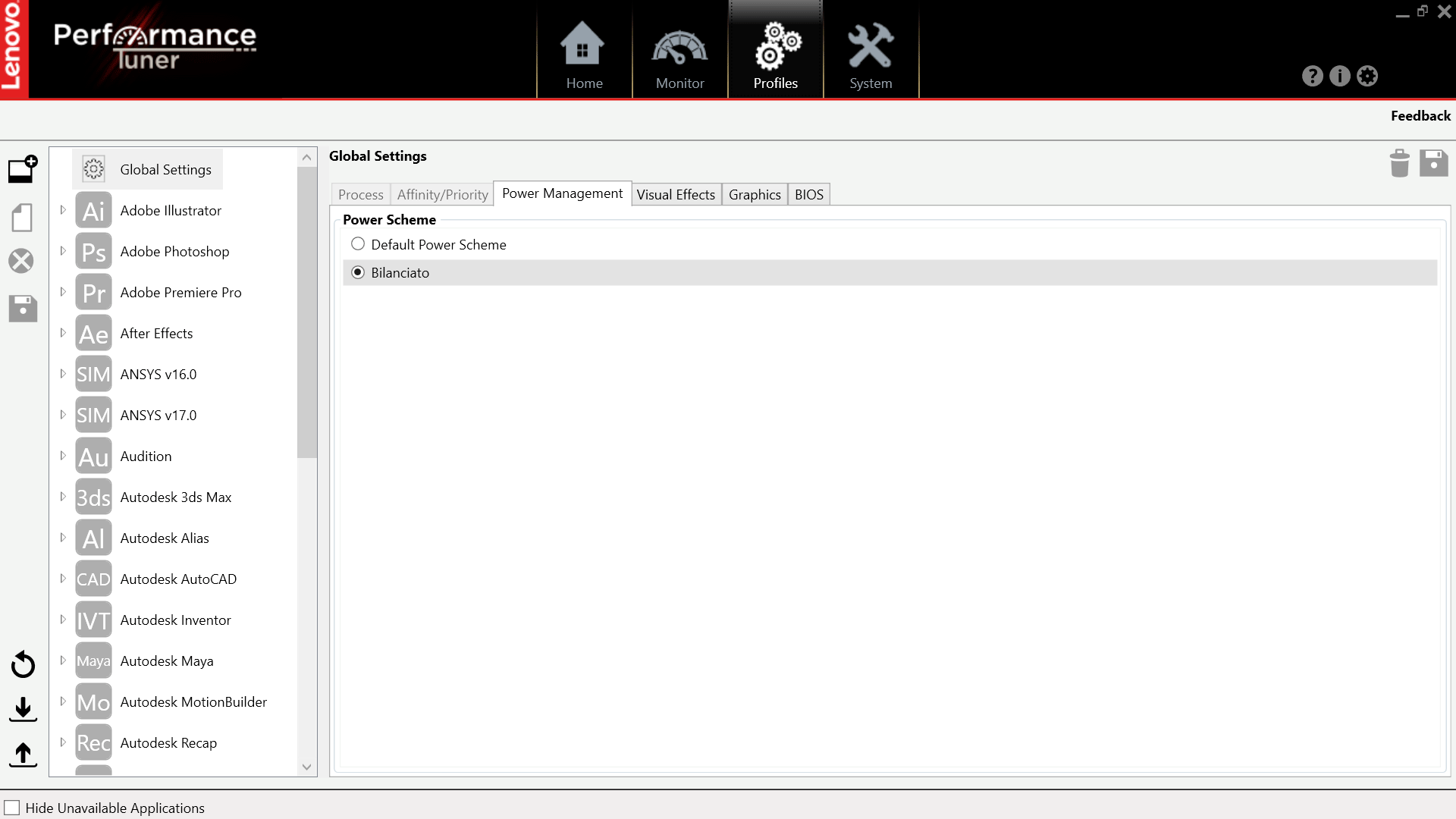Click the After Effects Ae icon
Viewport: 1456px width, 819px height.
click(93, 334)
